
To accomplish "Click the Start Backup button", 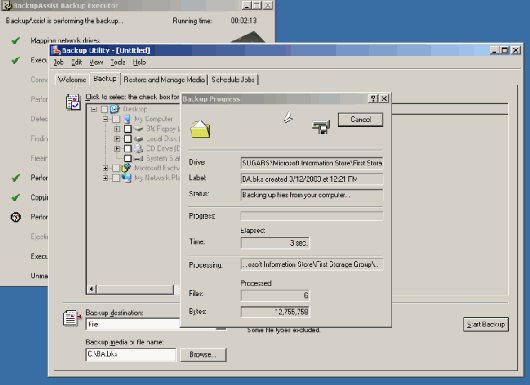I will coord(486,324).
